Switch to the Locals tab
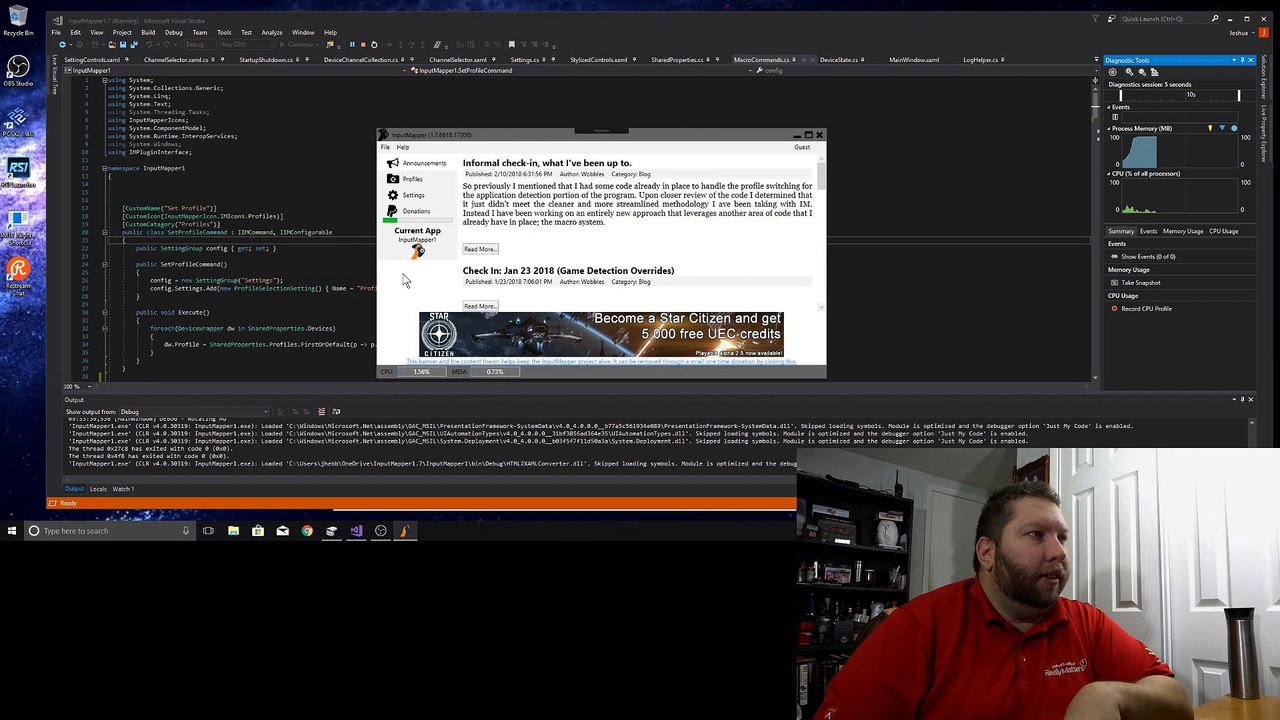The image size is (1280, 720). [x=98, y=489]
